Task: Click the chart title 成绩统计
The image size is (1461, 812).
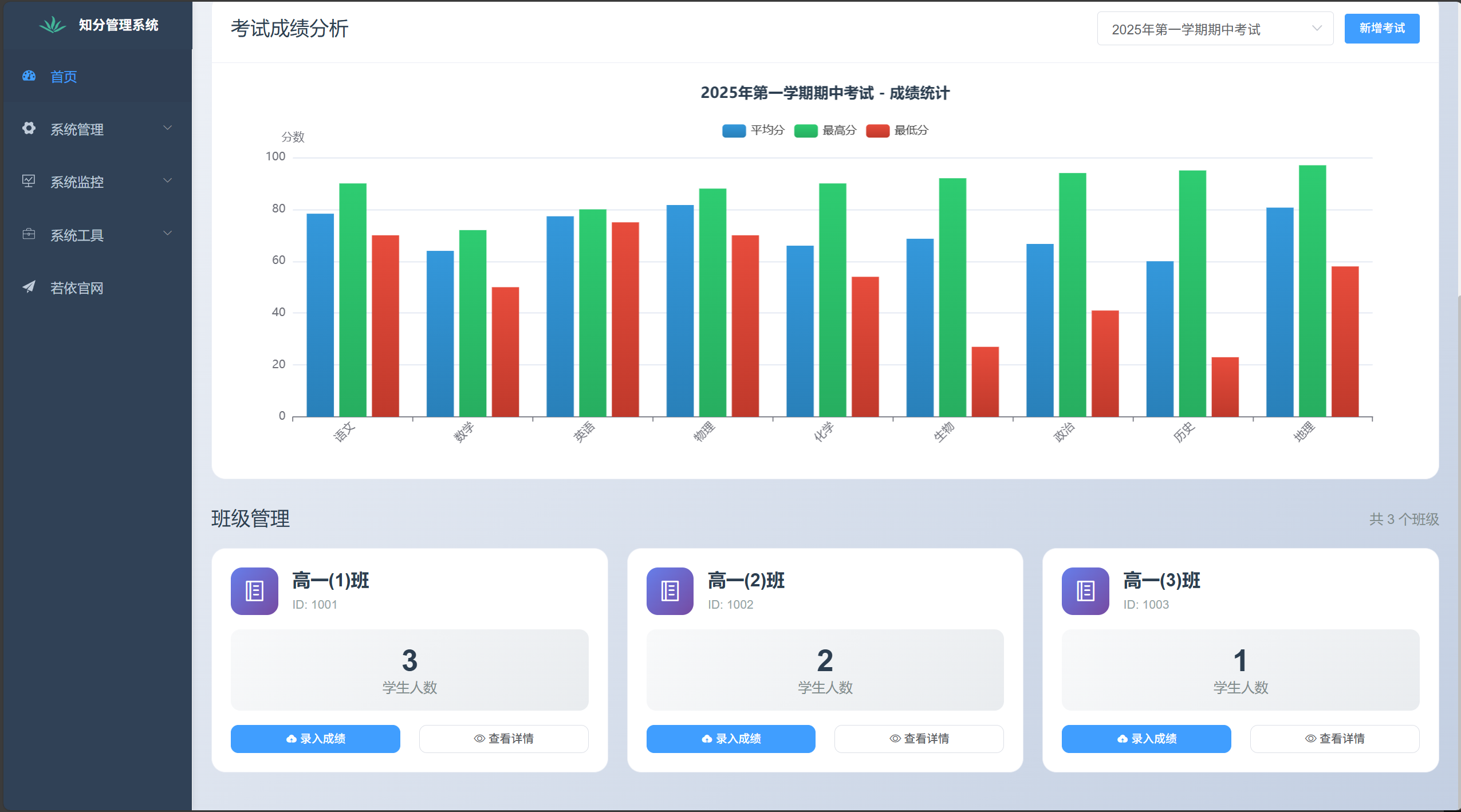Action: click(825, 93)
